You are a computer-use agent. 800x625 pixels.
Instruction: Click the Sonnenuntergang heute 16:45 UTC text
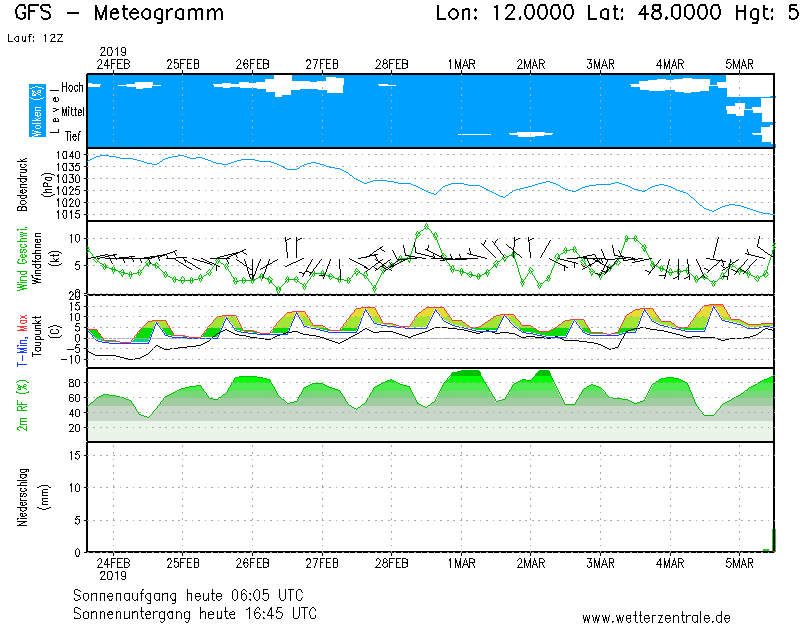click(195, 612)
